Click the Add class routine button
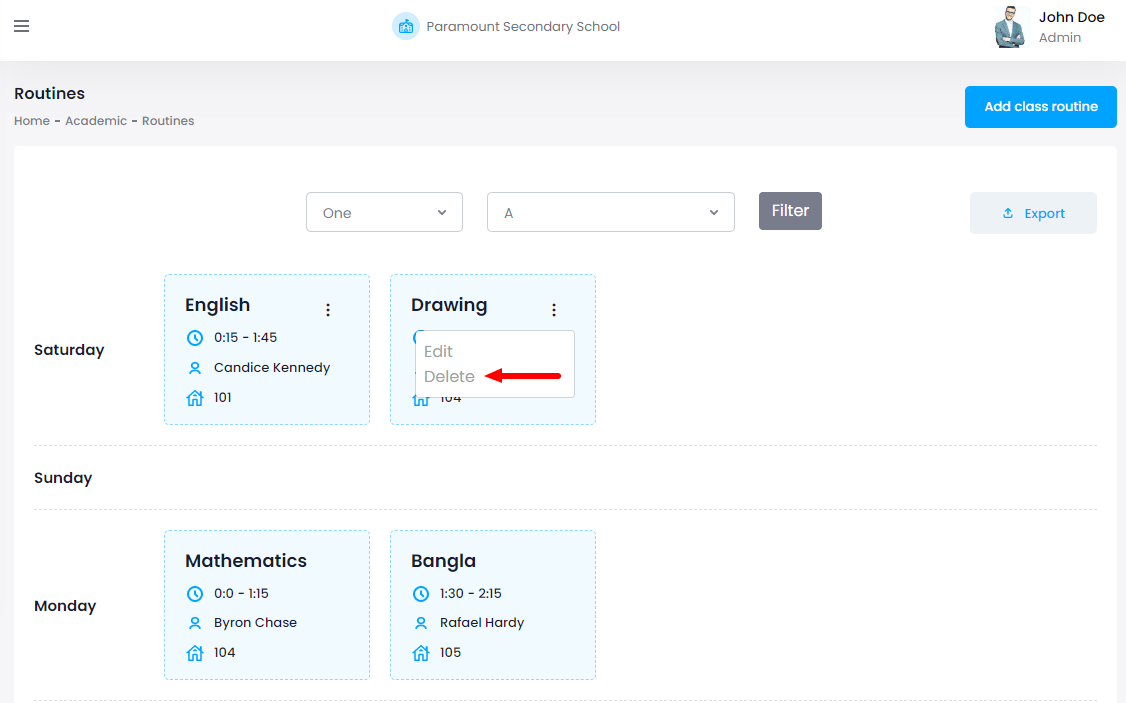Image resolution: width=1126 pixels, height=703 pixels. point(1040,107)
